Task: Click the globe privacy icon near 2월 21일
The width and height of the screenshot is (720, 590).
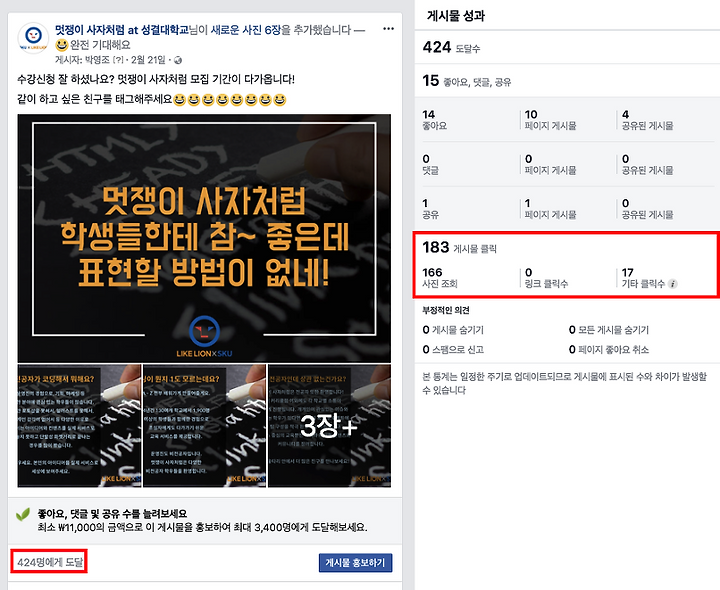Action: pos(178,60)
